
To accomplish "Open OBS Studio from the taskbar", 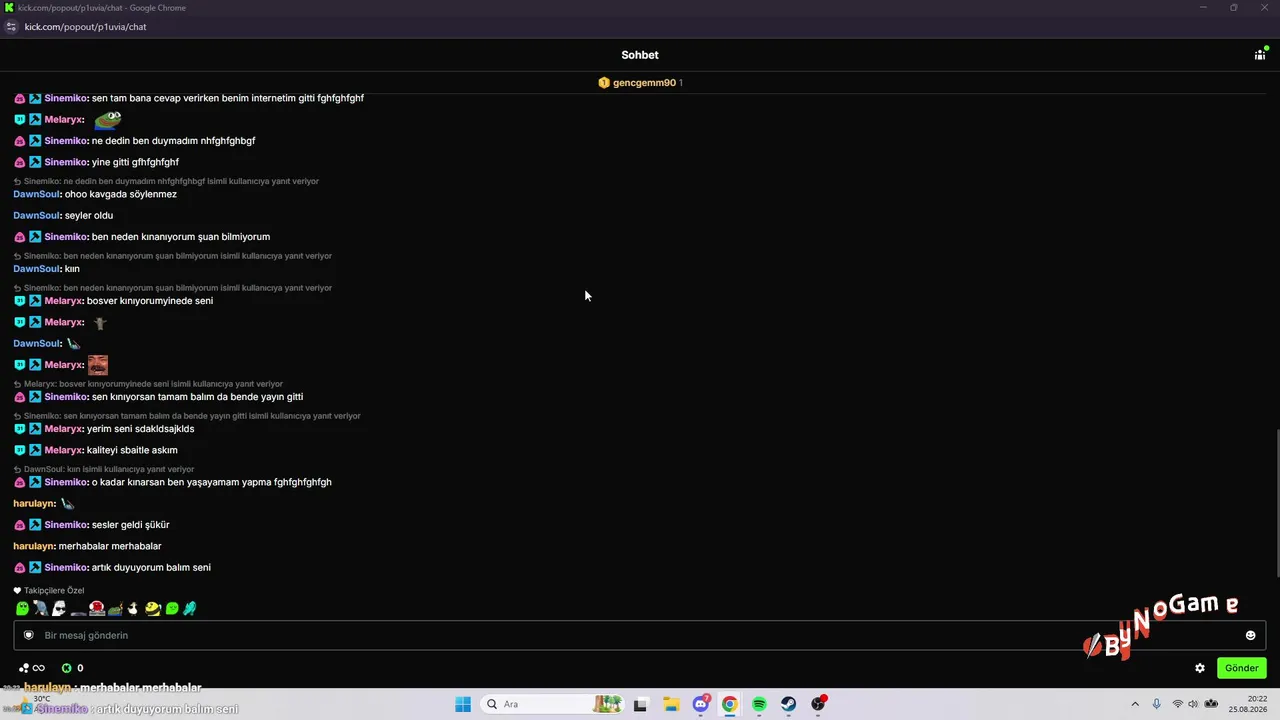I will [819, 704].
